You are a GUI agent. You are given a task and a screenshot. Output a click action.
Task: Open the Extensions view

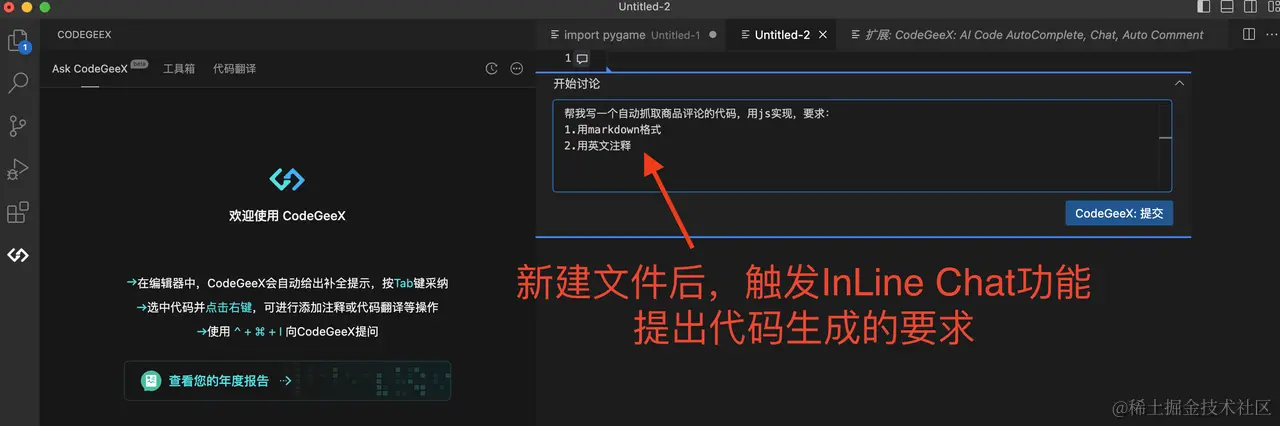point(18,212)
